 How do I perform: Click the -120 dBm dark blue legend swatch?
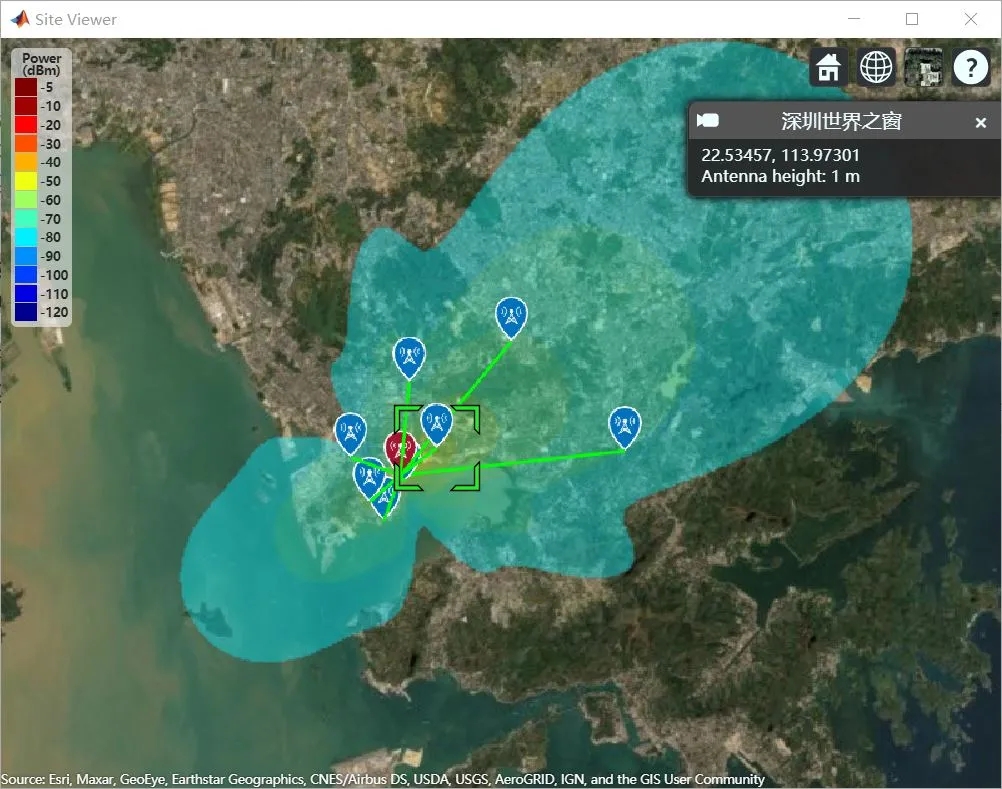point(26,312)
